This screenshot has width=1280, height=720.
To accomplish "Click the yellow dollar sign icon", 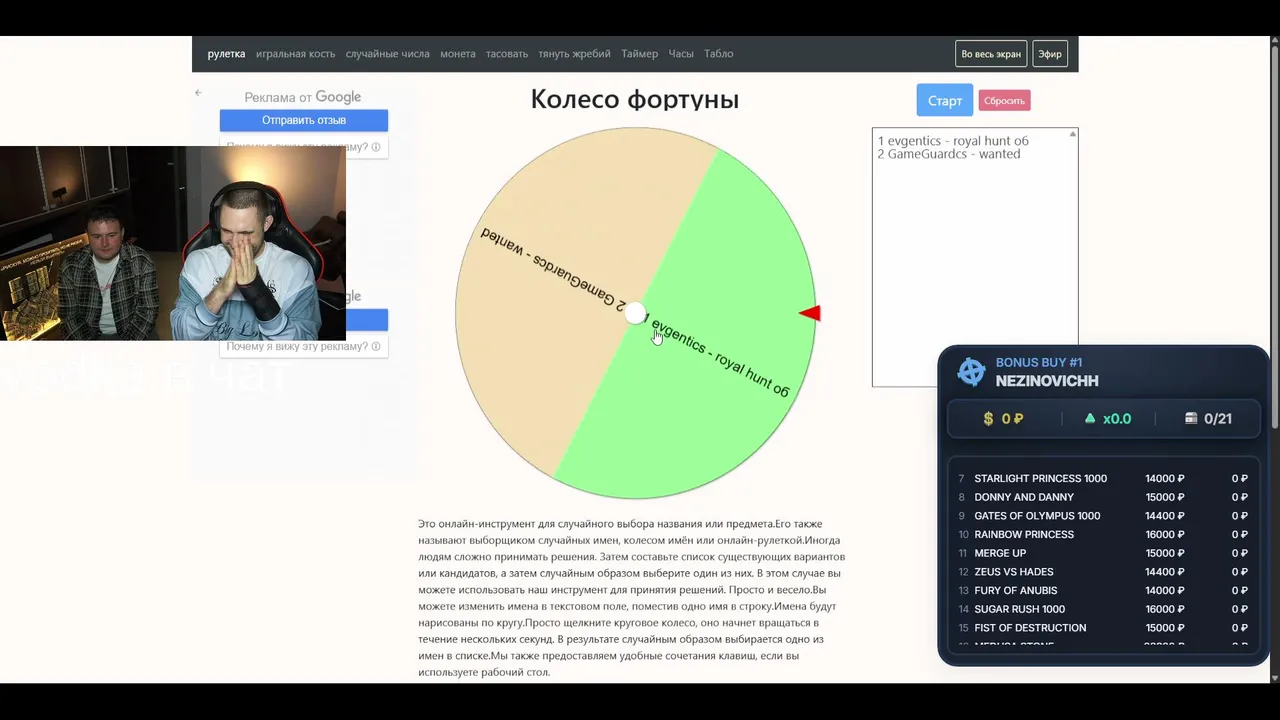I will click(989, 419).
